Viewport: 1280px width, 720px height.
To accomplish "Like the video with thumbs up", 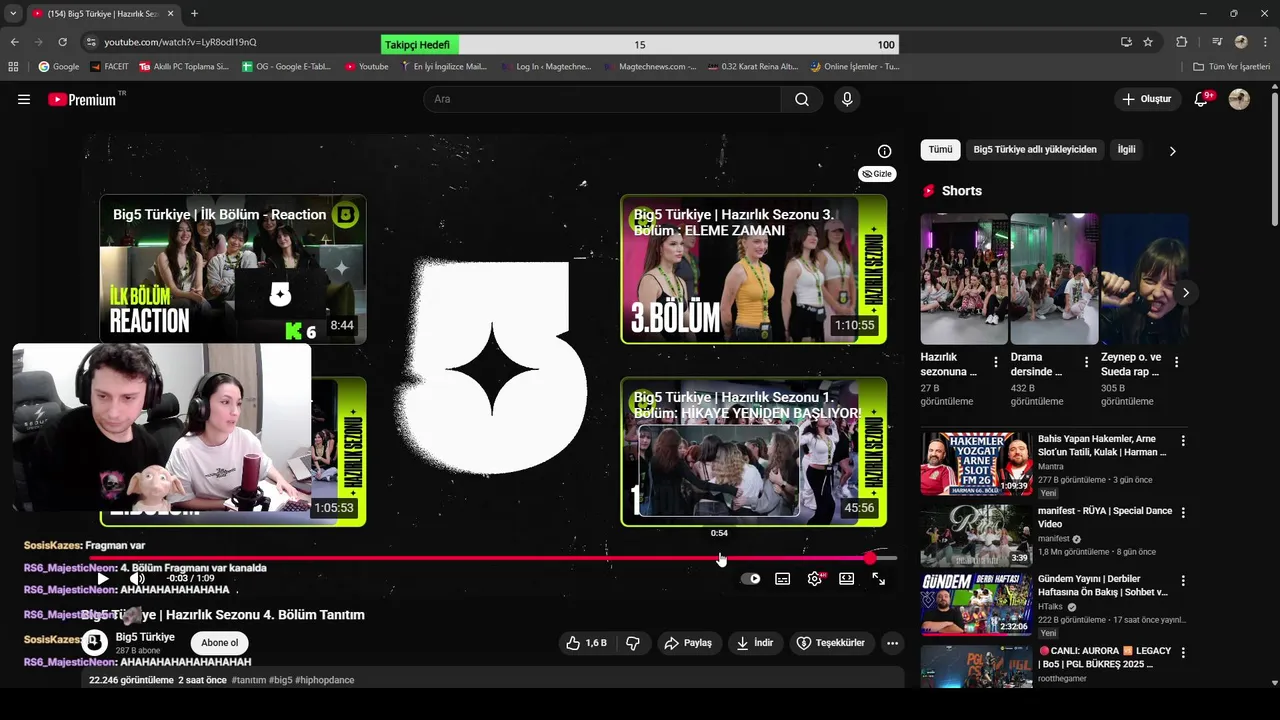I will tap(586, 643).
